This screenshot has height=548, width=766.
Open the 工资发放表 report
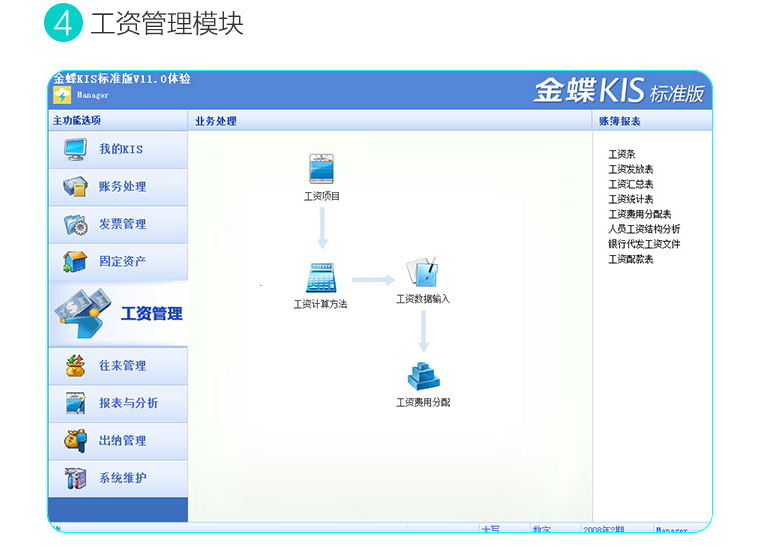[630, 170]
